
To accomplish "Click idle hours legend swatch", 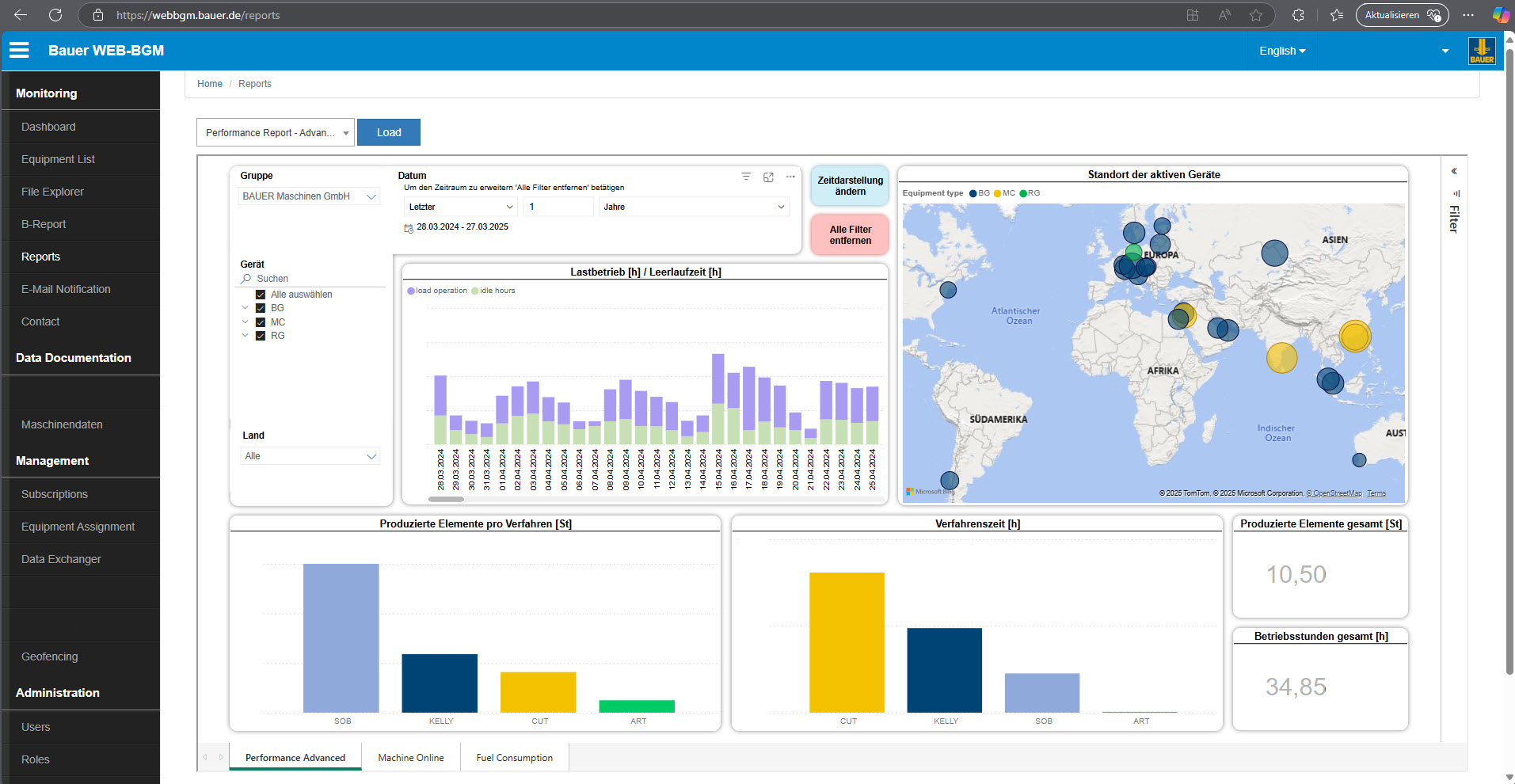I will [475, 291].
